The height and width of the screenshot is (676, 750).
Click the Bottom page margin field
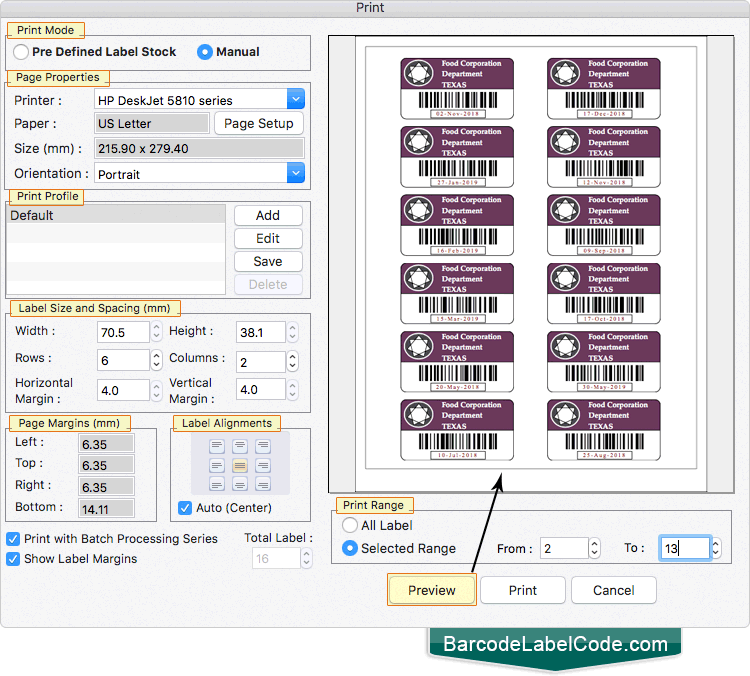click(x=106, y=509)
